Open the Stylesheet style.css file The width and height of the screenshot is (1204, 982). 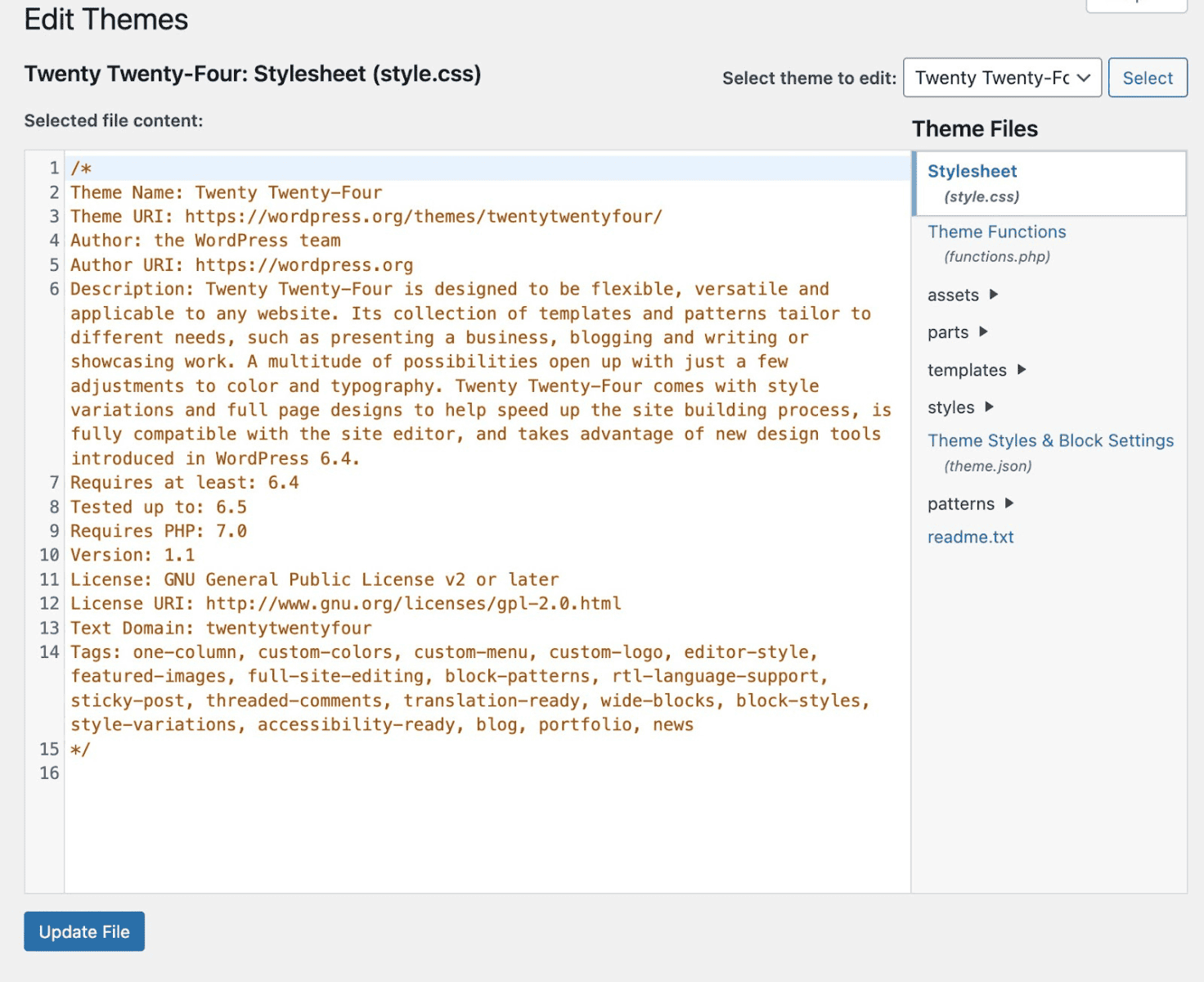point(972,172)
